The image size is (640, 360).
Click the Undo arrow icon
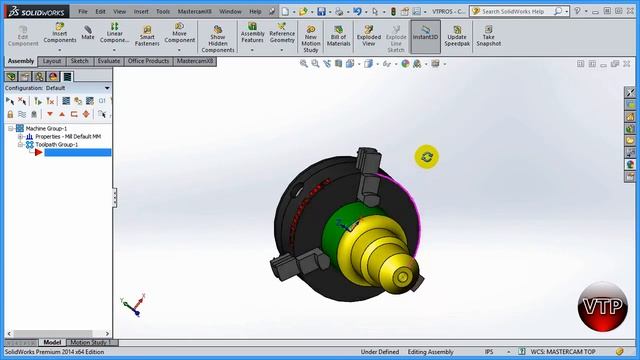[357, 11]
